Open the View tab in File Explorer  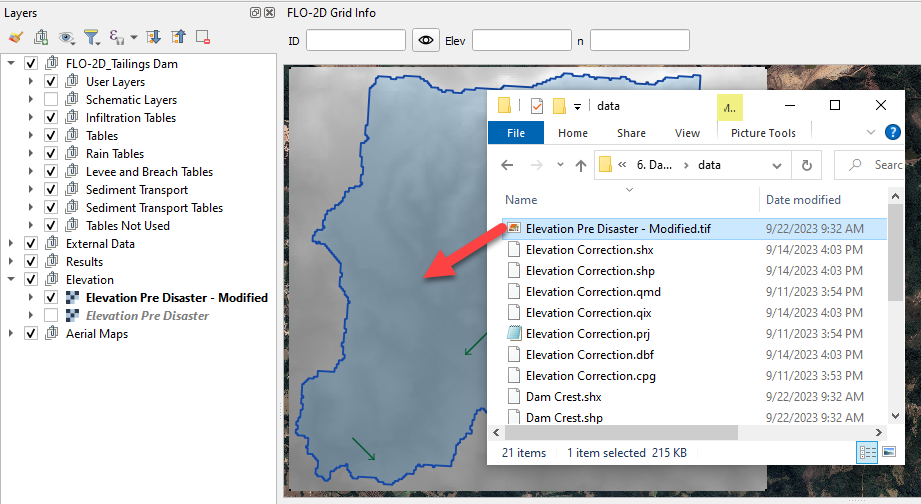pos(687,133)
